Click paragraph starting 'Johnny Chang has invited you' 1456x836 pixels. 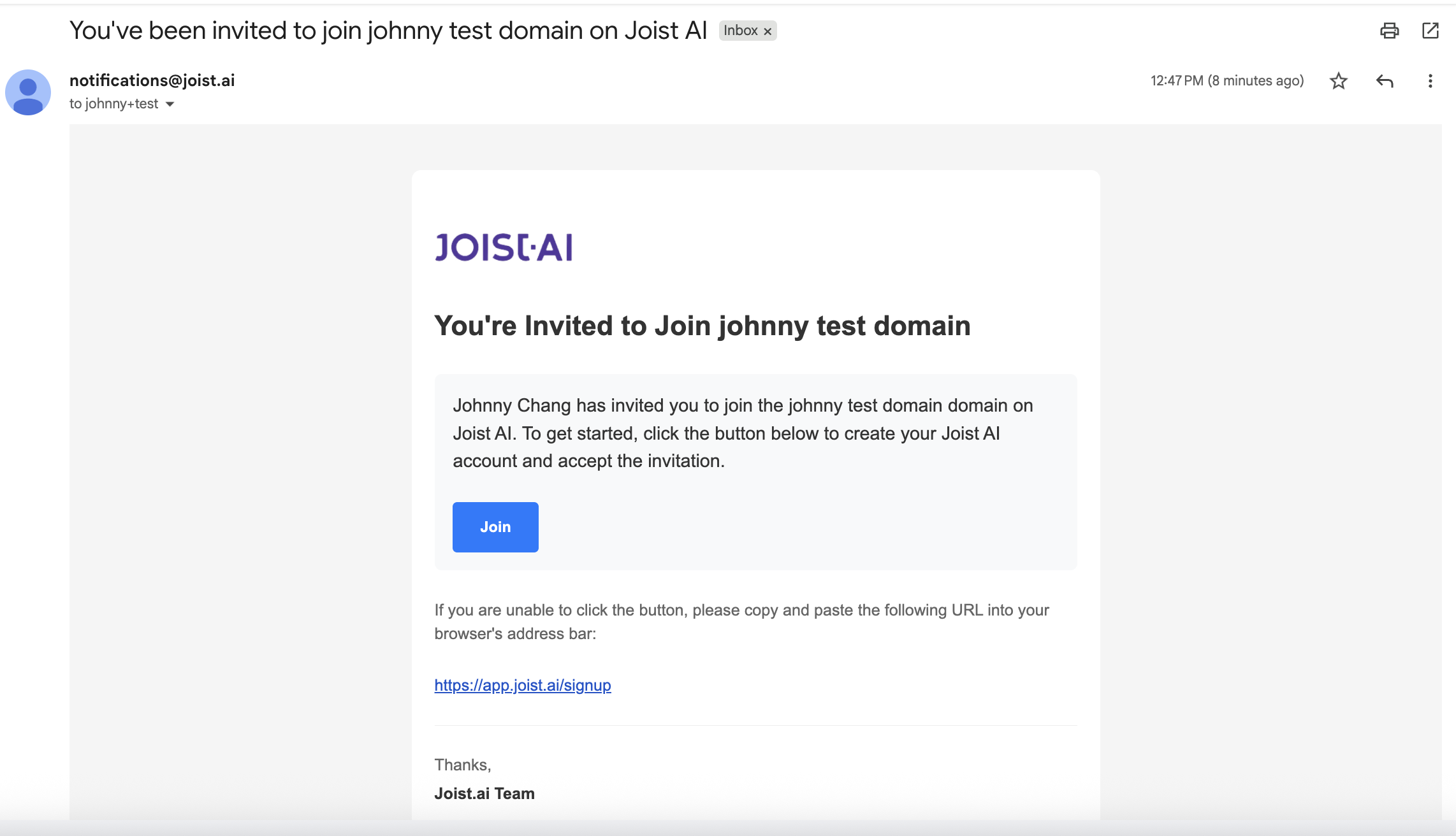pyautogui.click(x=743, y=433)
